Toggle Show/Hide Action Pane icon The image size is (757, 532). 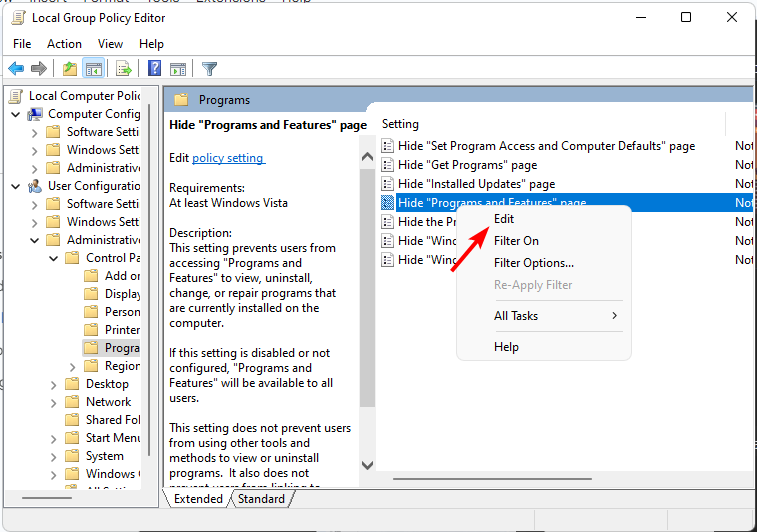178,69
